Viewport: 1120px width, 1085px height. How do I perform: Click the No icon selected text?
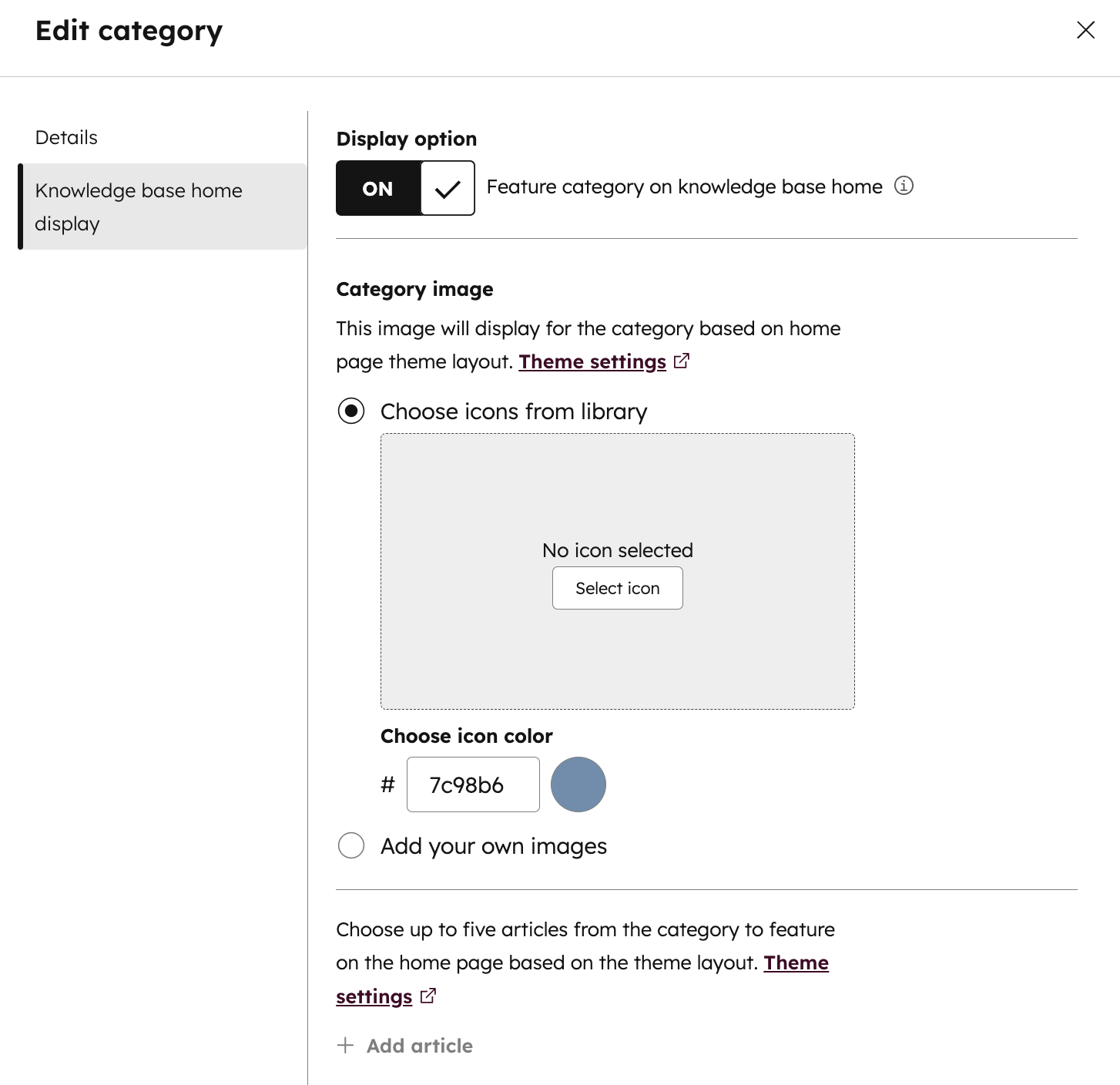click(x=617, y=549)
